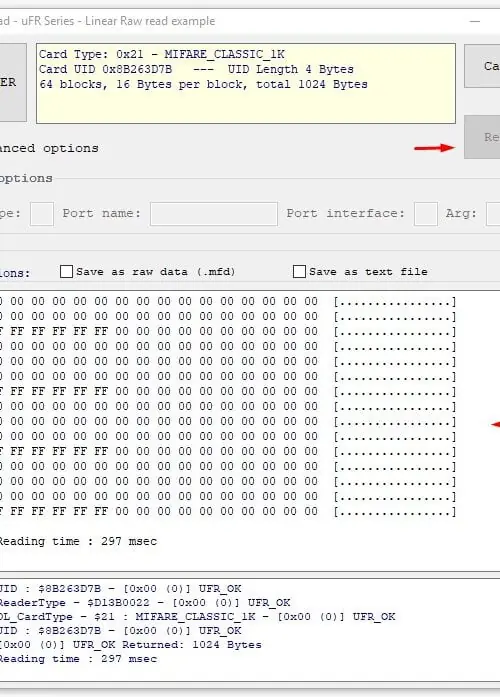Click the partially visible ER button on the left
500x697 pixels.
pos(13,82)
